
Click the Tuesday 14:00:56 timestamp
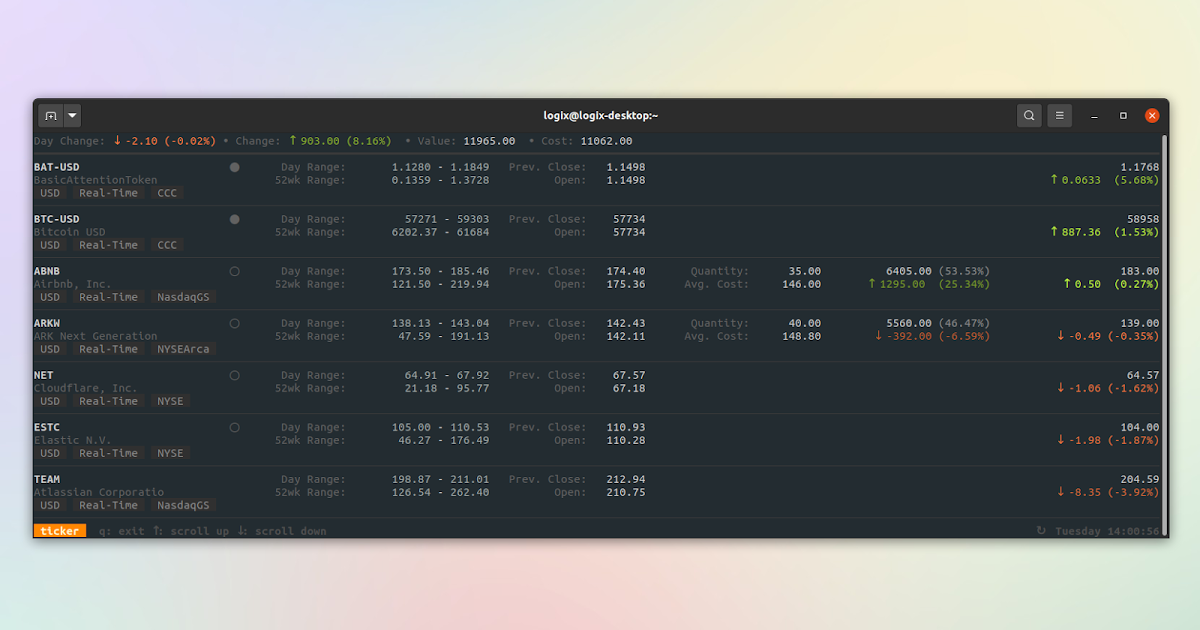pos(1107,531)
